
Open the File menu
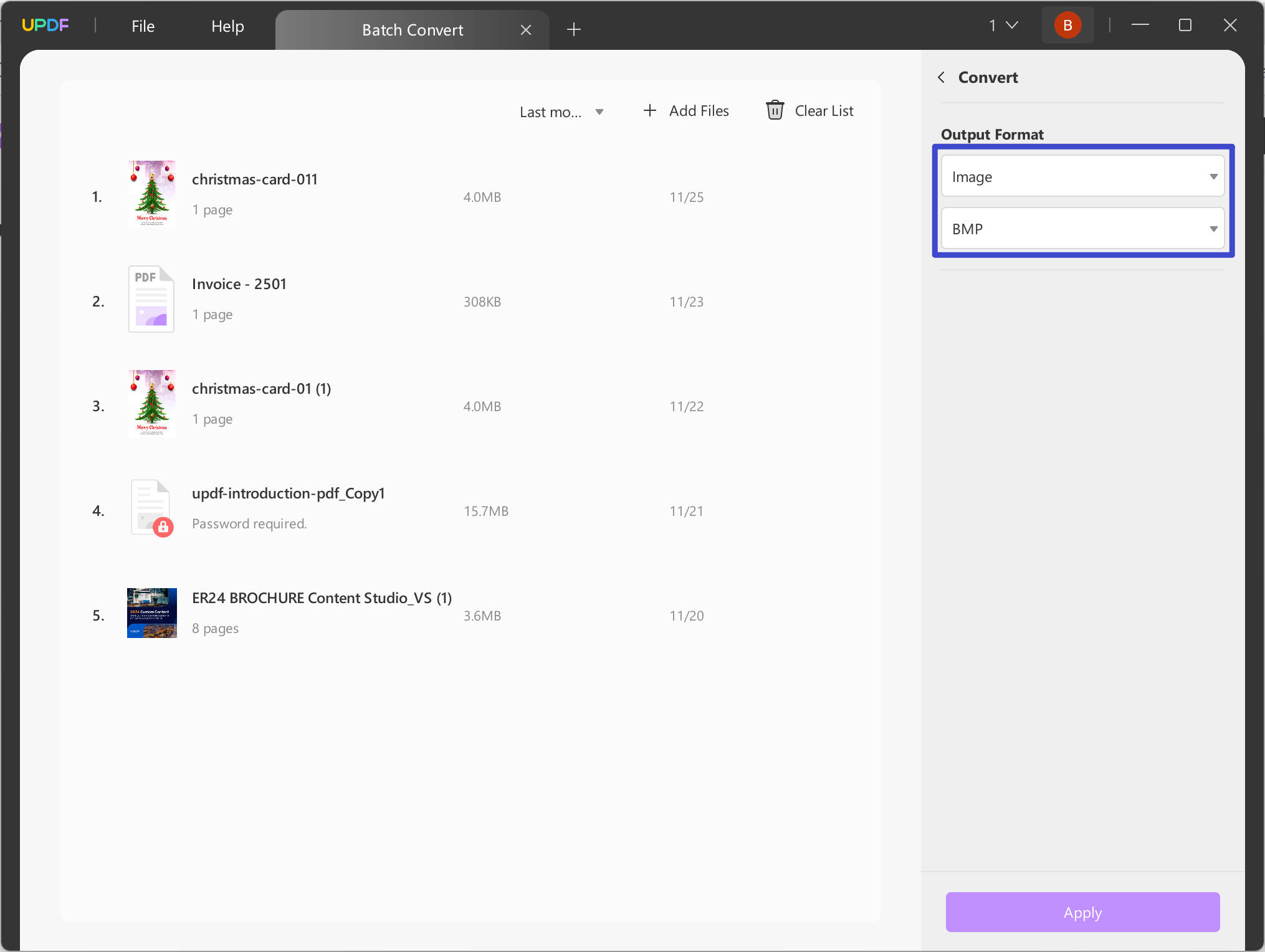pyautogui.click(x=143, y=26)
